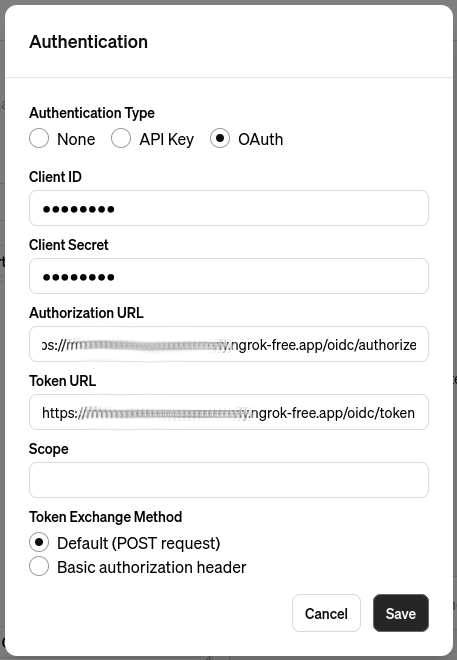Cancel the authentication dialog
The image size is (457, 660).
326,613
